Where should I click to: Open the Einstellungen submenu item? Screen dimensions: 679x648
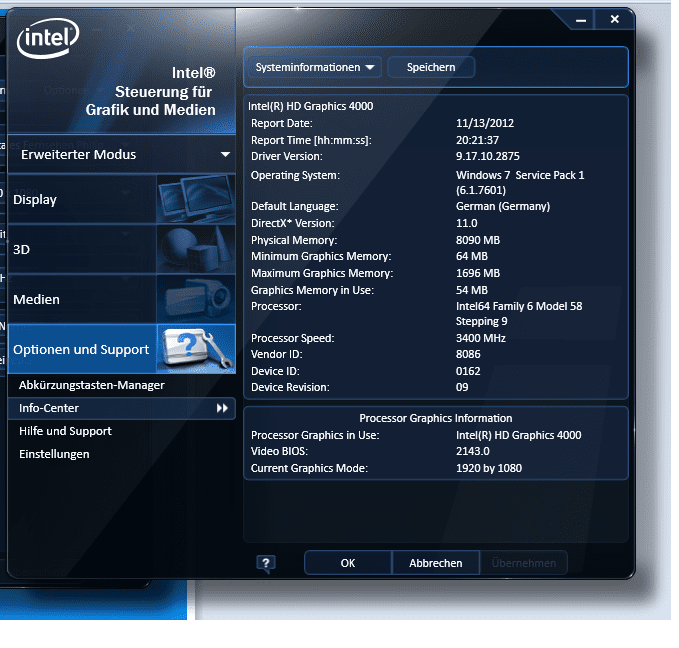(54, 454)
